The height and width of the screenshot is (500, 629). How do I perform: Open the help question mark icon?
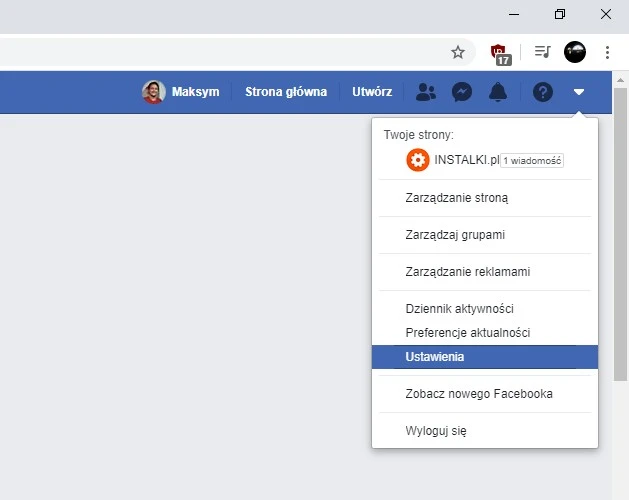[543, 92]
